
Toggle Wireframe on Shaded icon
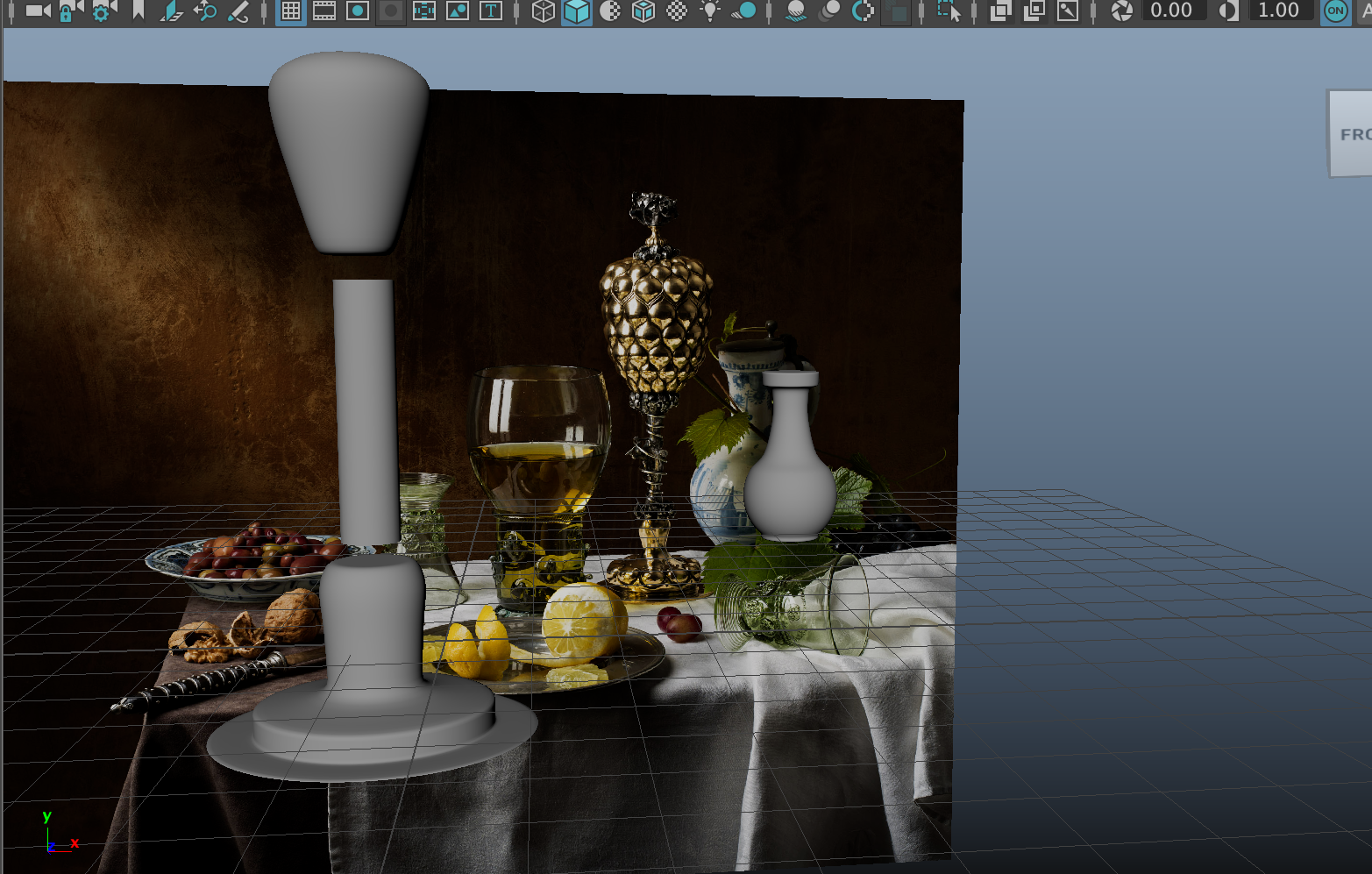tap(643, 11)
